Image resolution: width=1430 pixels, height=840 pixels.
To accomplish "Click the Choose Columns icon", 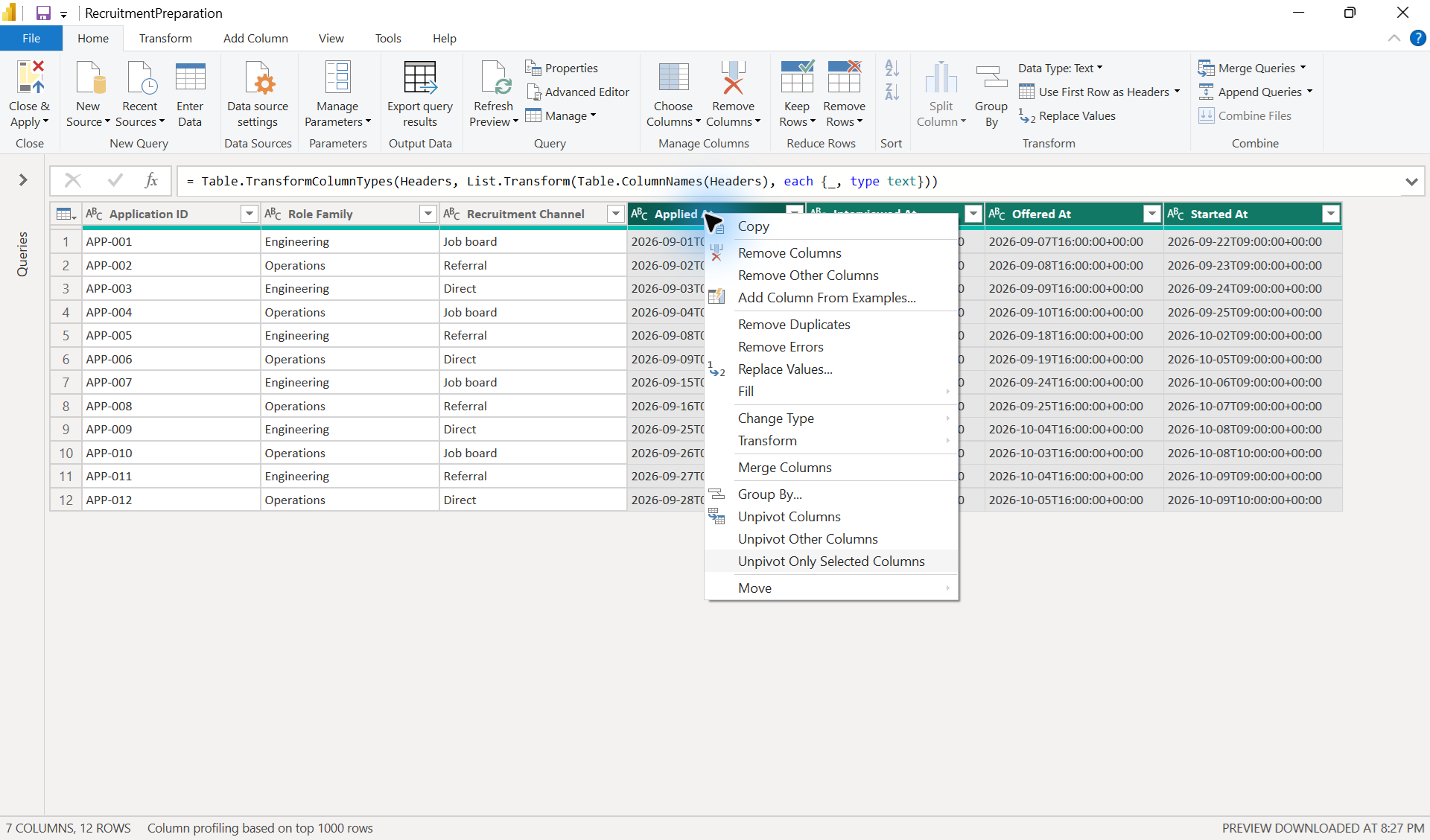I will [673, 77].
